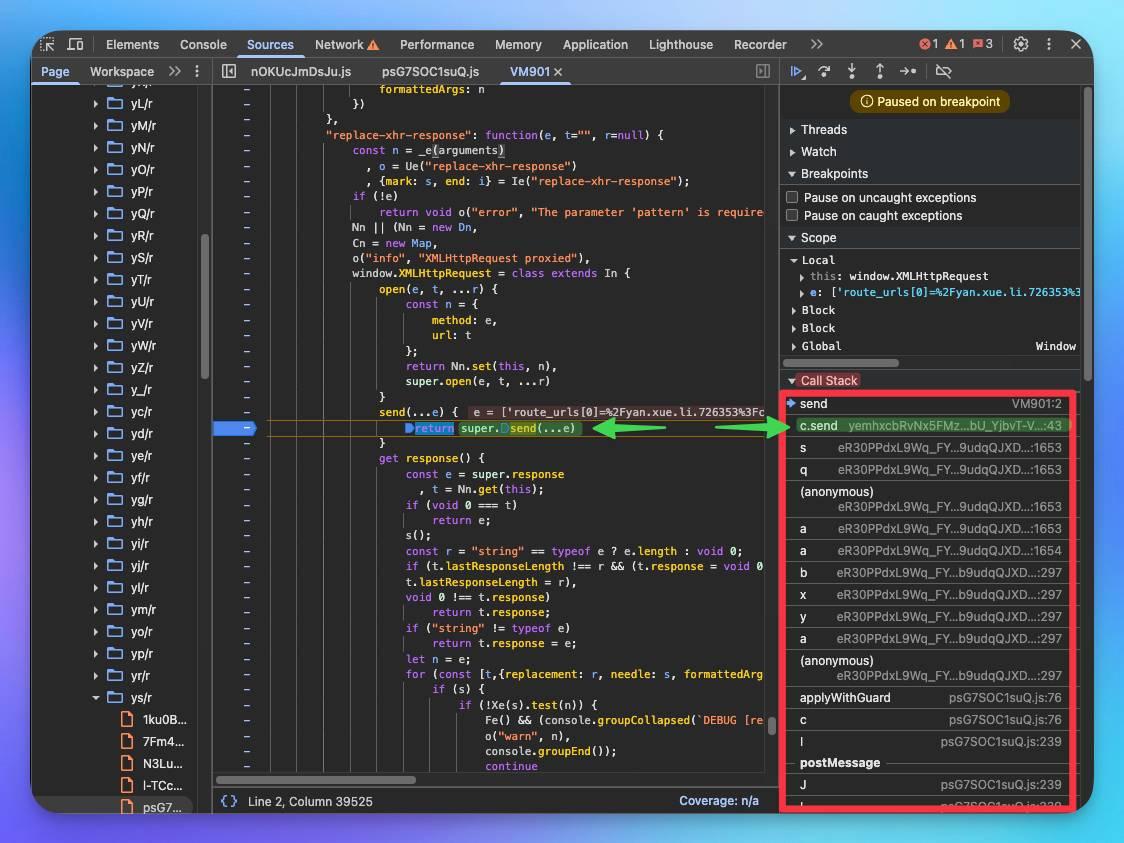1124x843 pixels.
Task: Activate the inspect element picker icon
Action: tap(47, 44)
